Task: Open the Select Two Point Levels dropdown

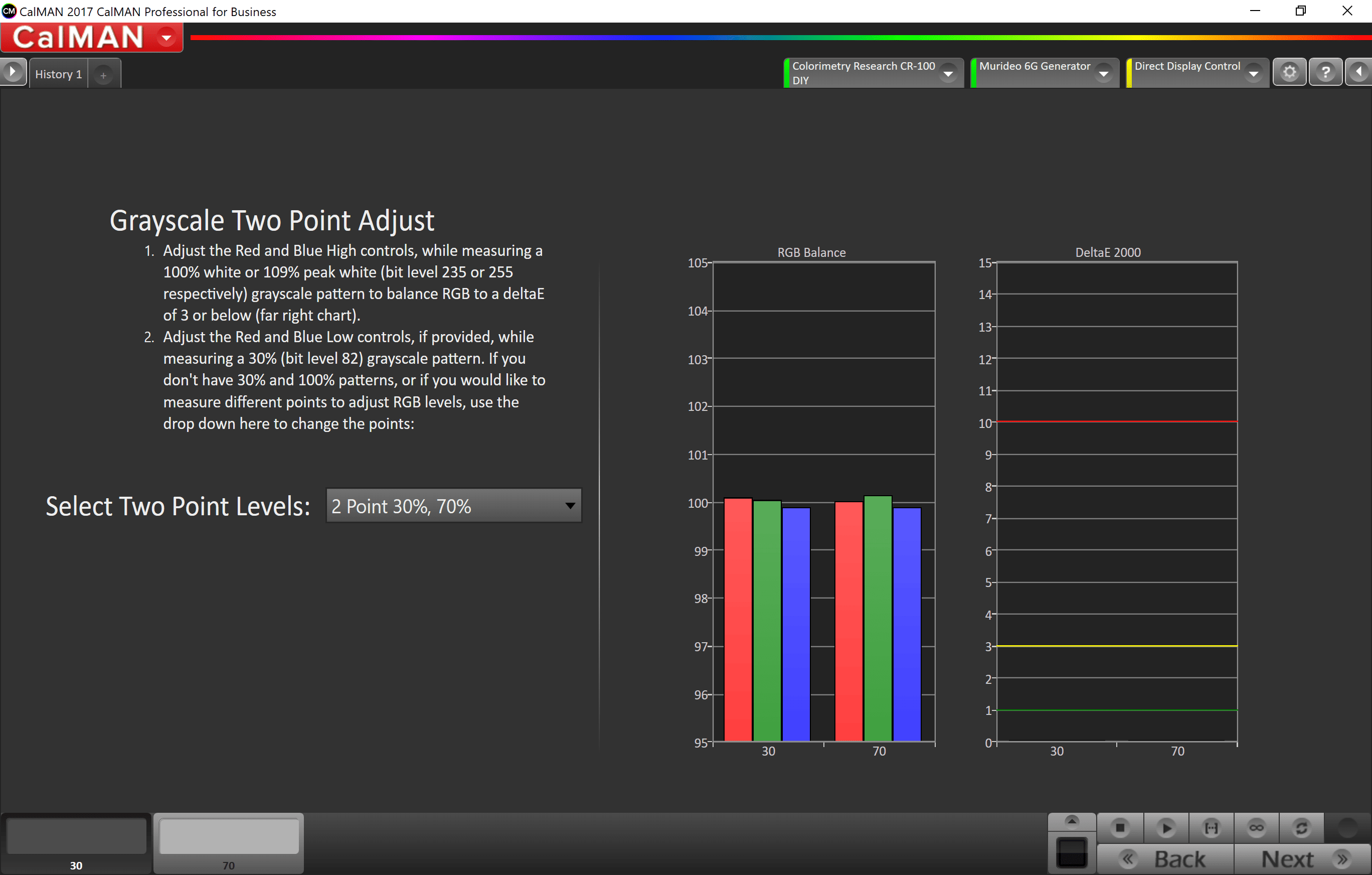Action: click(453, 506)
